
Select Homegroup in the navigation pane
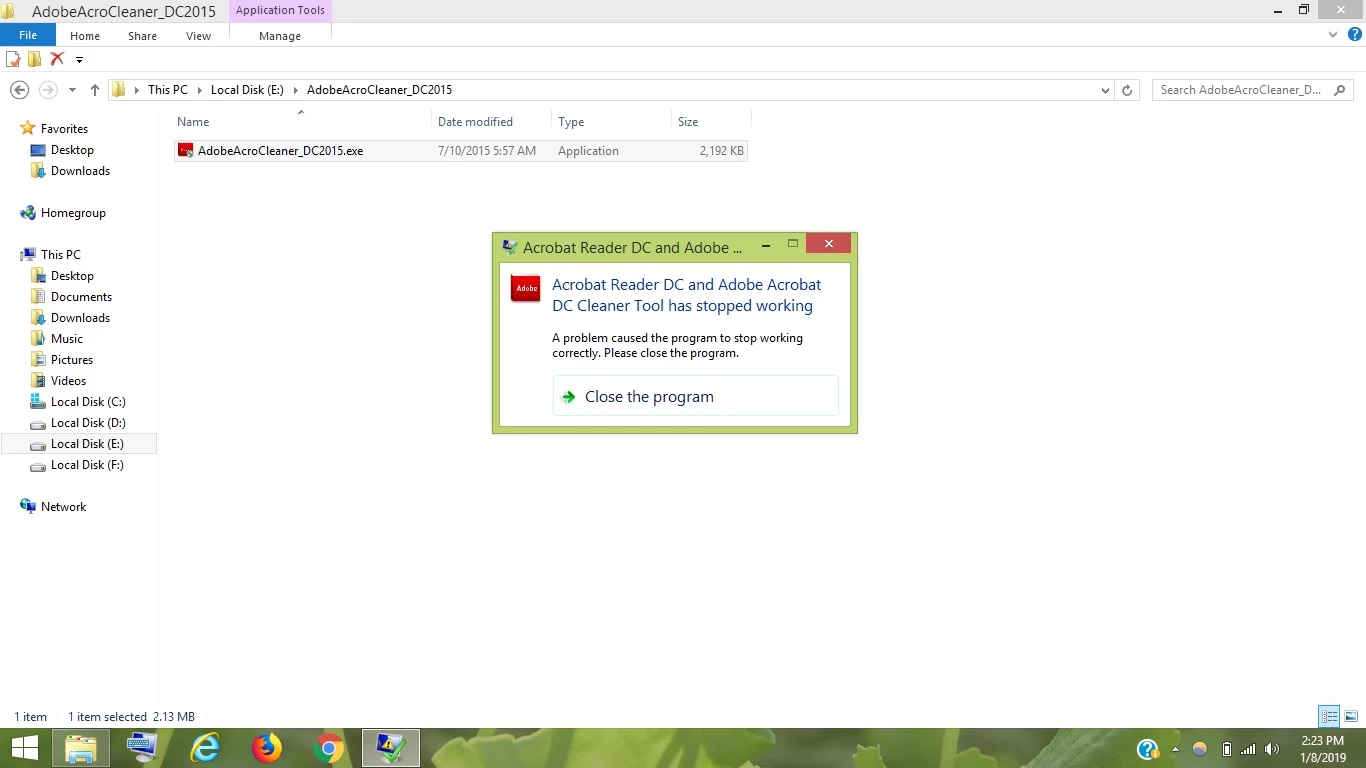coord(73,213)
